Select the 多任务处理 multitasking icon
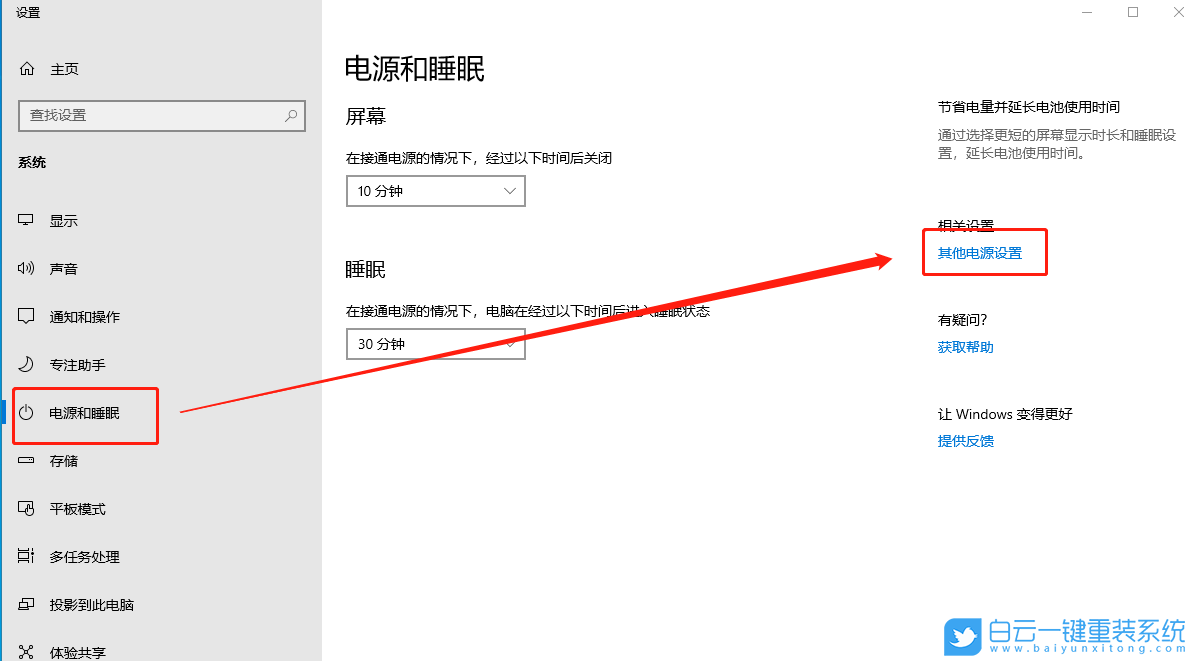1197x661 pixels. [25, 556]
